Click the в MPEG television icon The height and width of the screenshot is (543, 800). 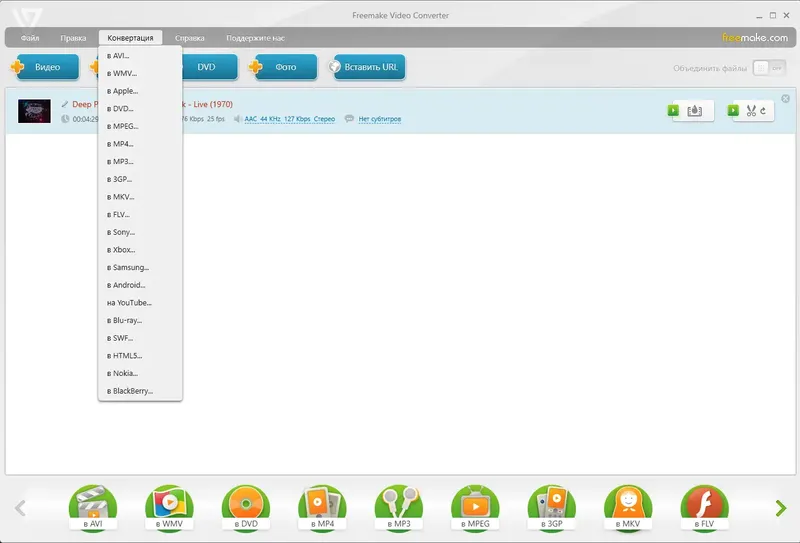476,508
